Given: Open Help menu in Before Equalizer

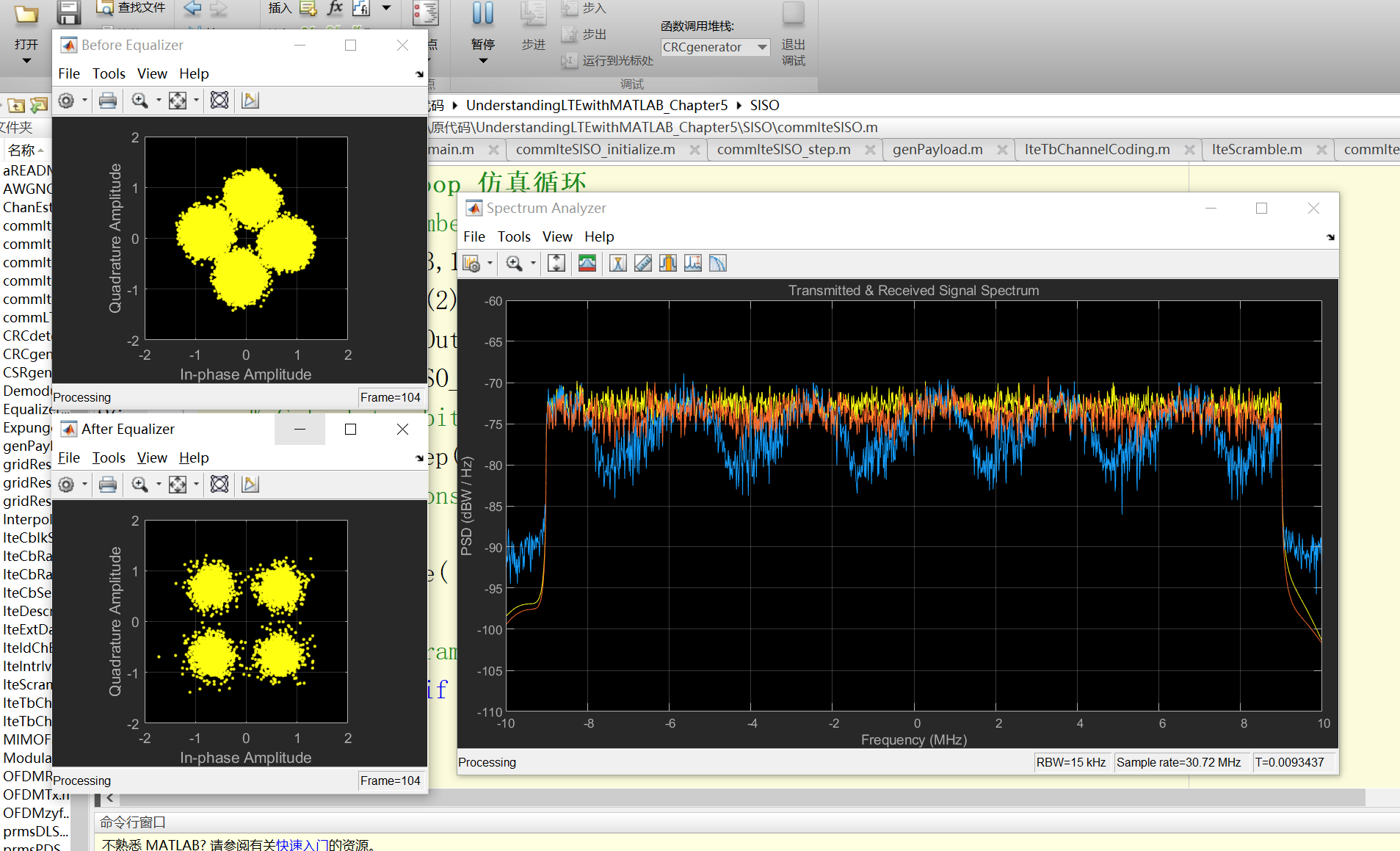Looking at the screenshot, I should 194,73.
